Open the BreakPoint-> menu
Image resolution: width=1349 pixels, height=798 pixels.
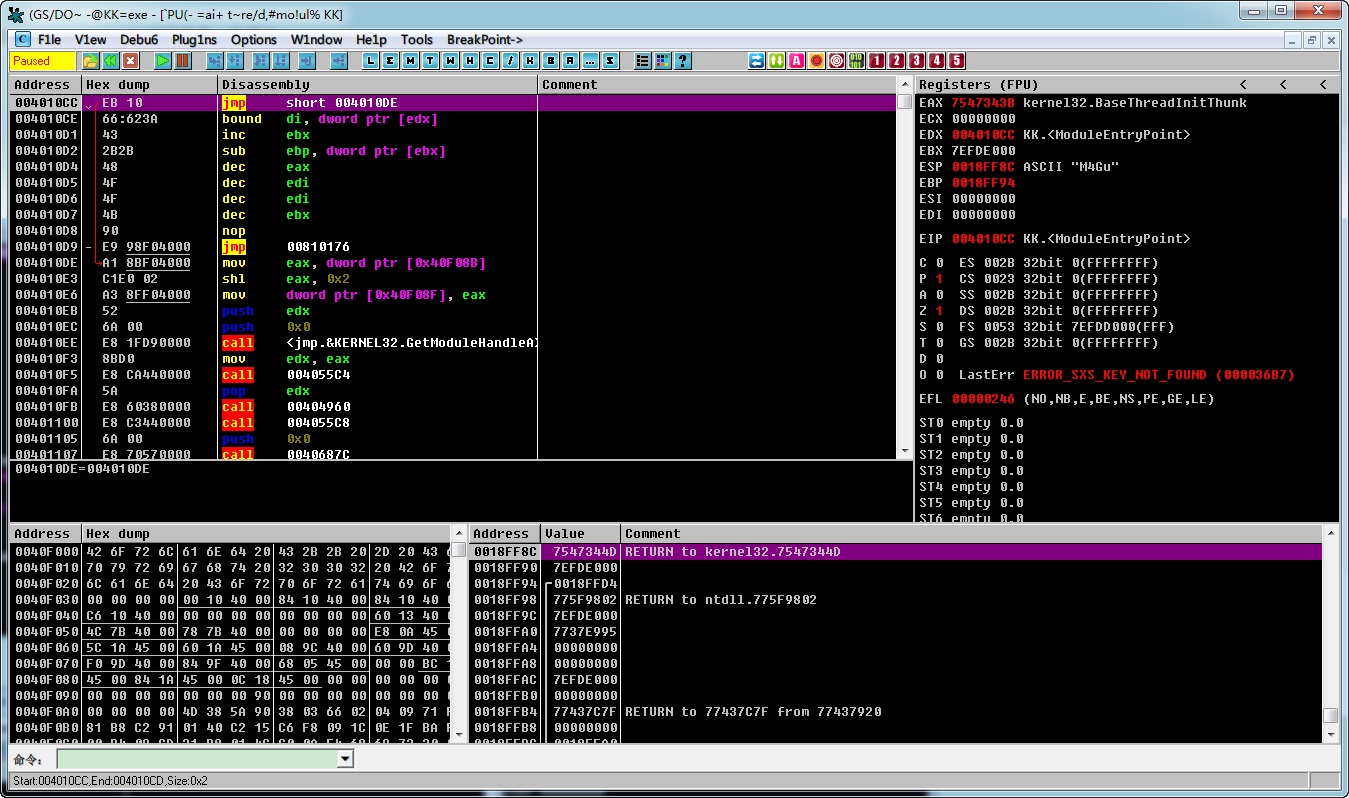(x=485, y=40)
